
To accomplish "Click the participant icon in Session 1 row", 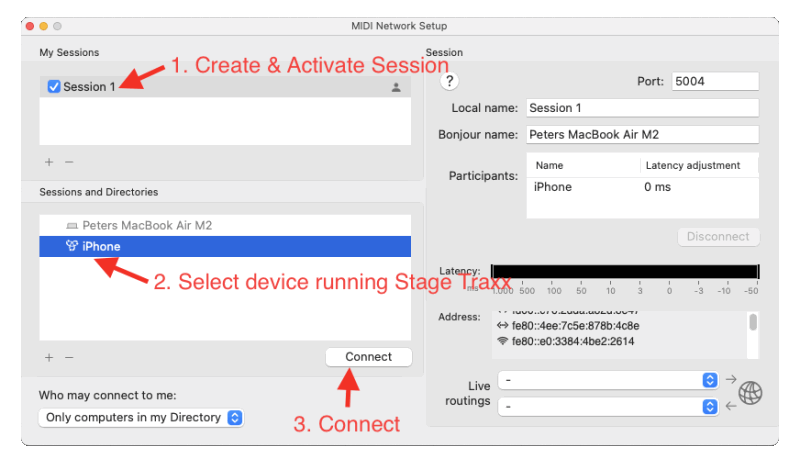I will [395, 87].
